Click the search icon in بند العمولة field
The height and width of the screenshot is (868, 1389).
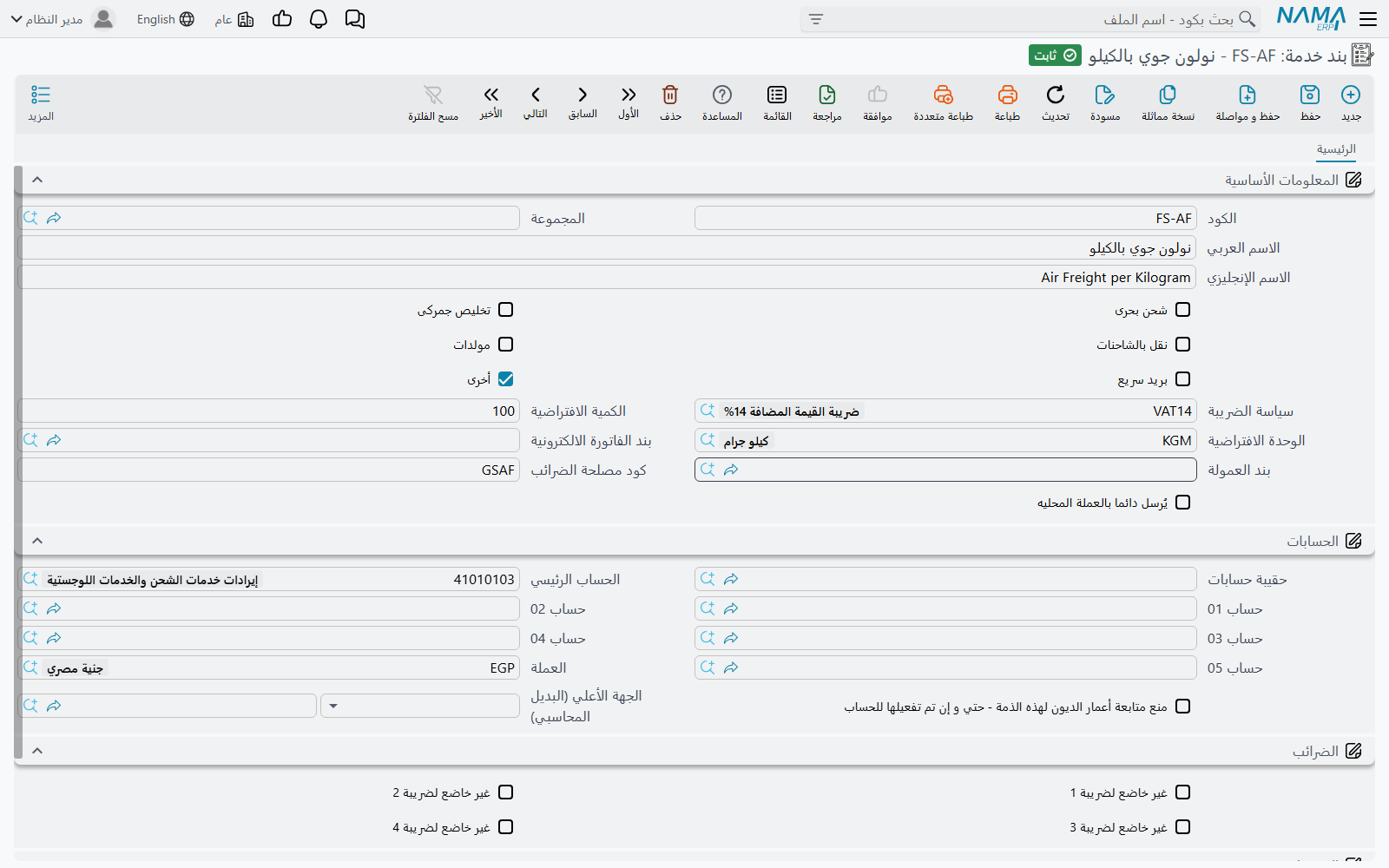tap(708, 470)
